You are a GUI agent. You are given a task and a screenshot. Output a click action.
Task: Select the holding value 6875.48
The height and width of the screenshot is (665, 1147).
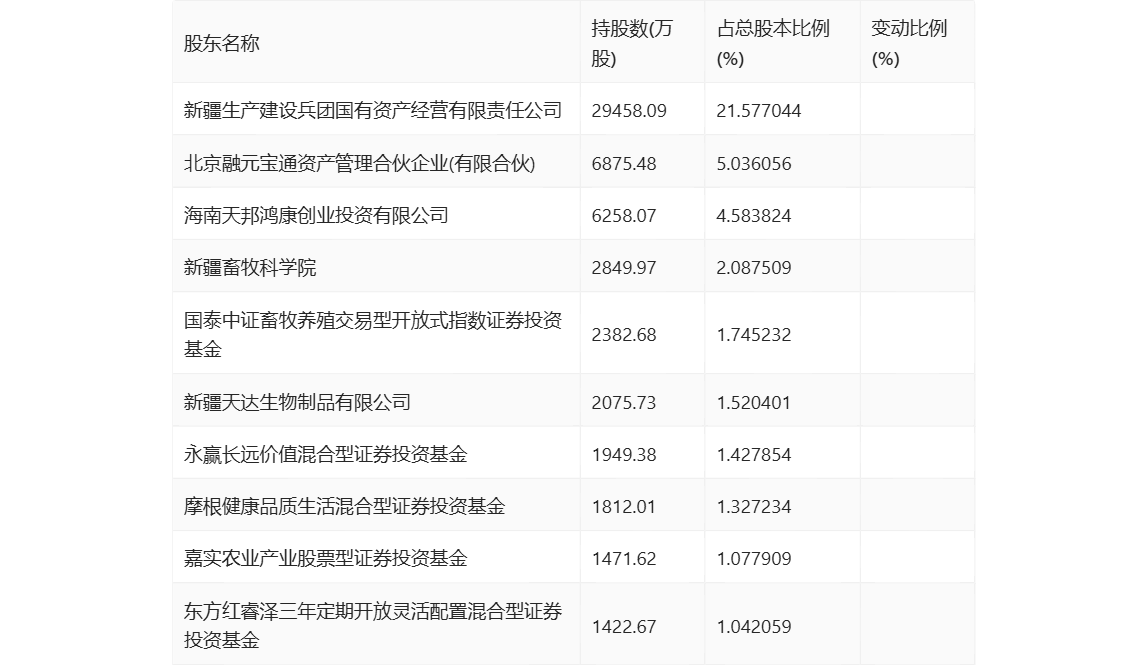[x=624, y=163]
